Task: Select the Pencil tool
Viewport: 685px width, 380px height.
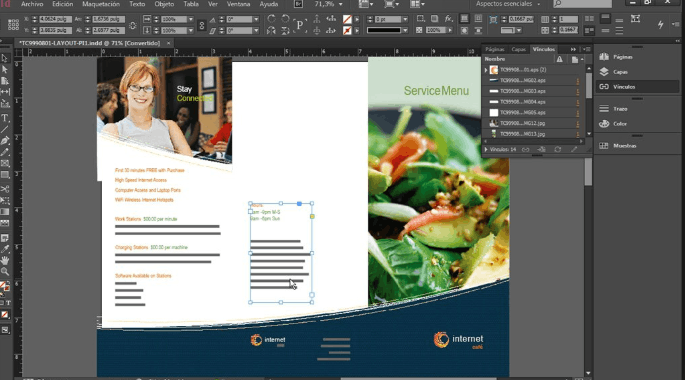Action: (x=5, y=152)
